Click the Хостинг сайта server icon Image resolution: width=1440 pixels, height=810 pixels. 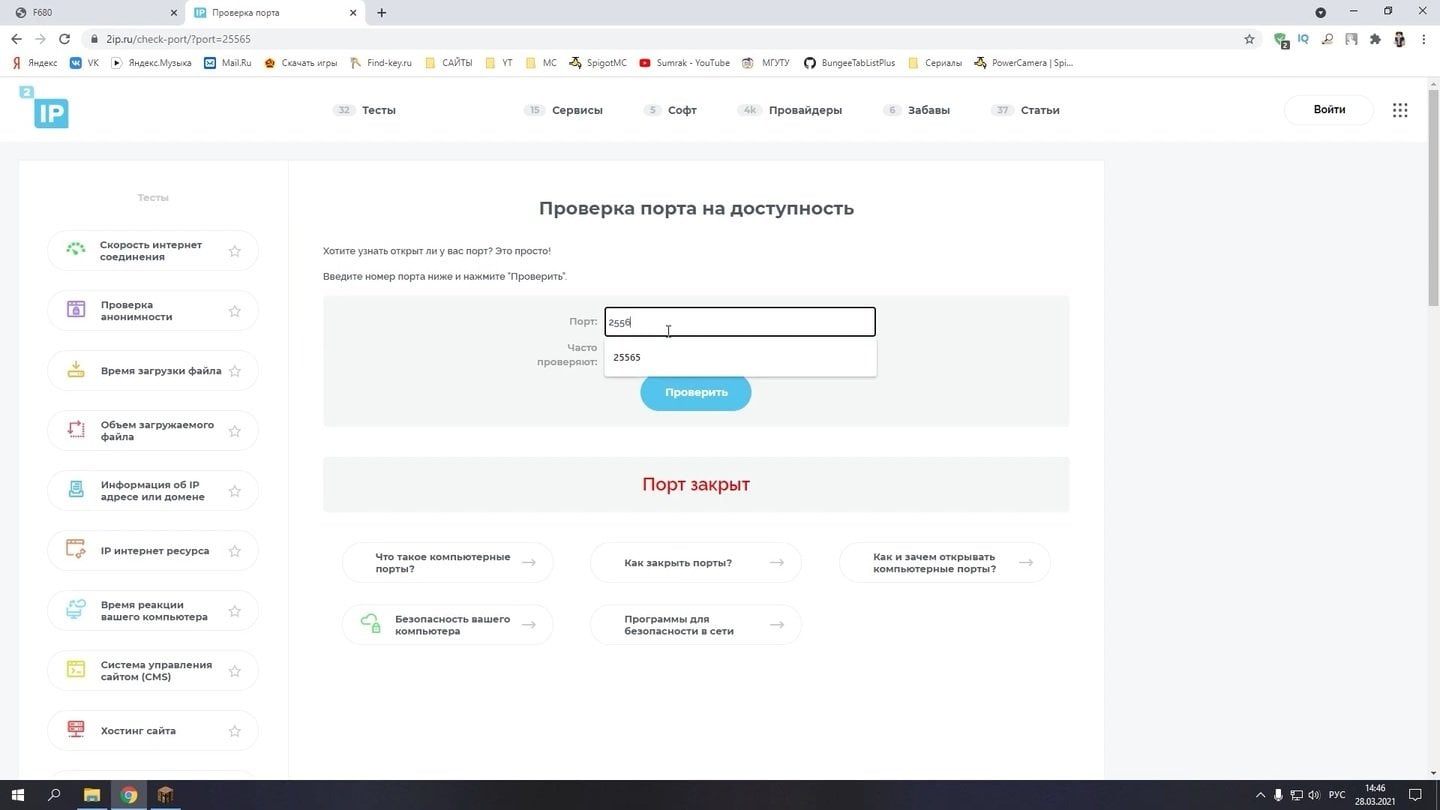75,730
